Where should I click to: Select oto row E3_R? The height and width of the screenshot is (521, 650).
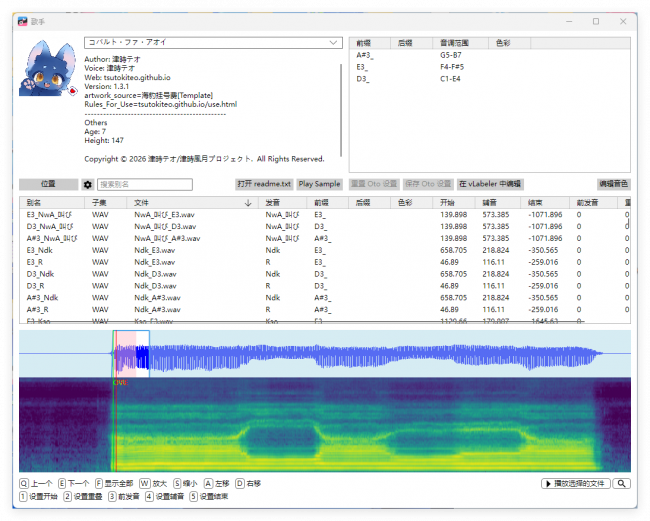(325, 262)
